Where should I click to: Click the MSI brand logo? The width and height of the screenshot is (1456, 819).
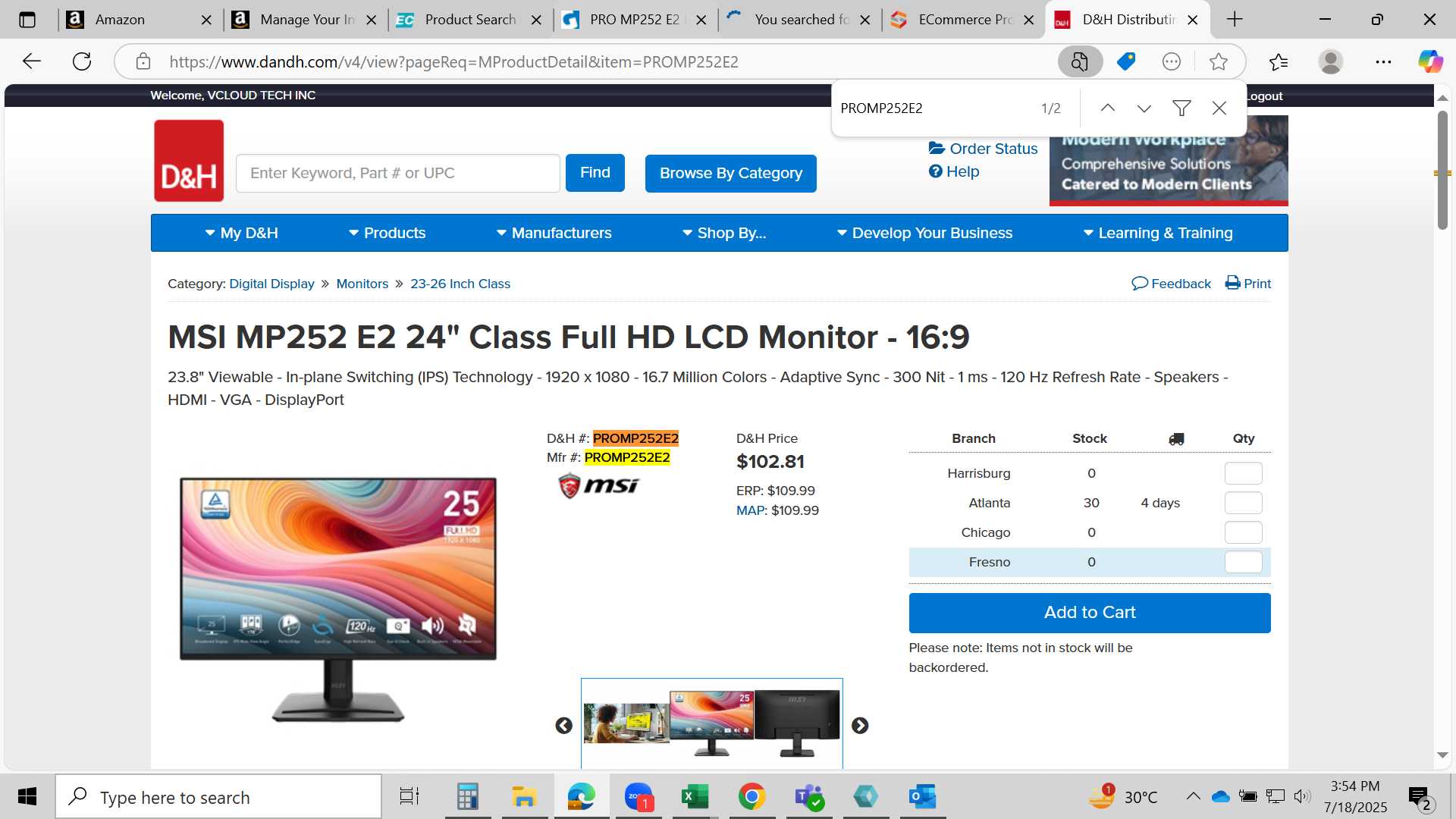(598, 485)
